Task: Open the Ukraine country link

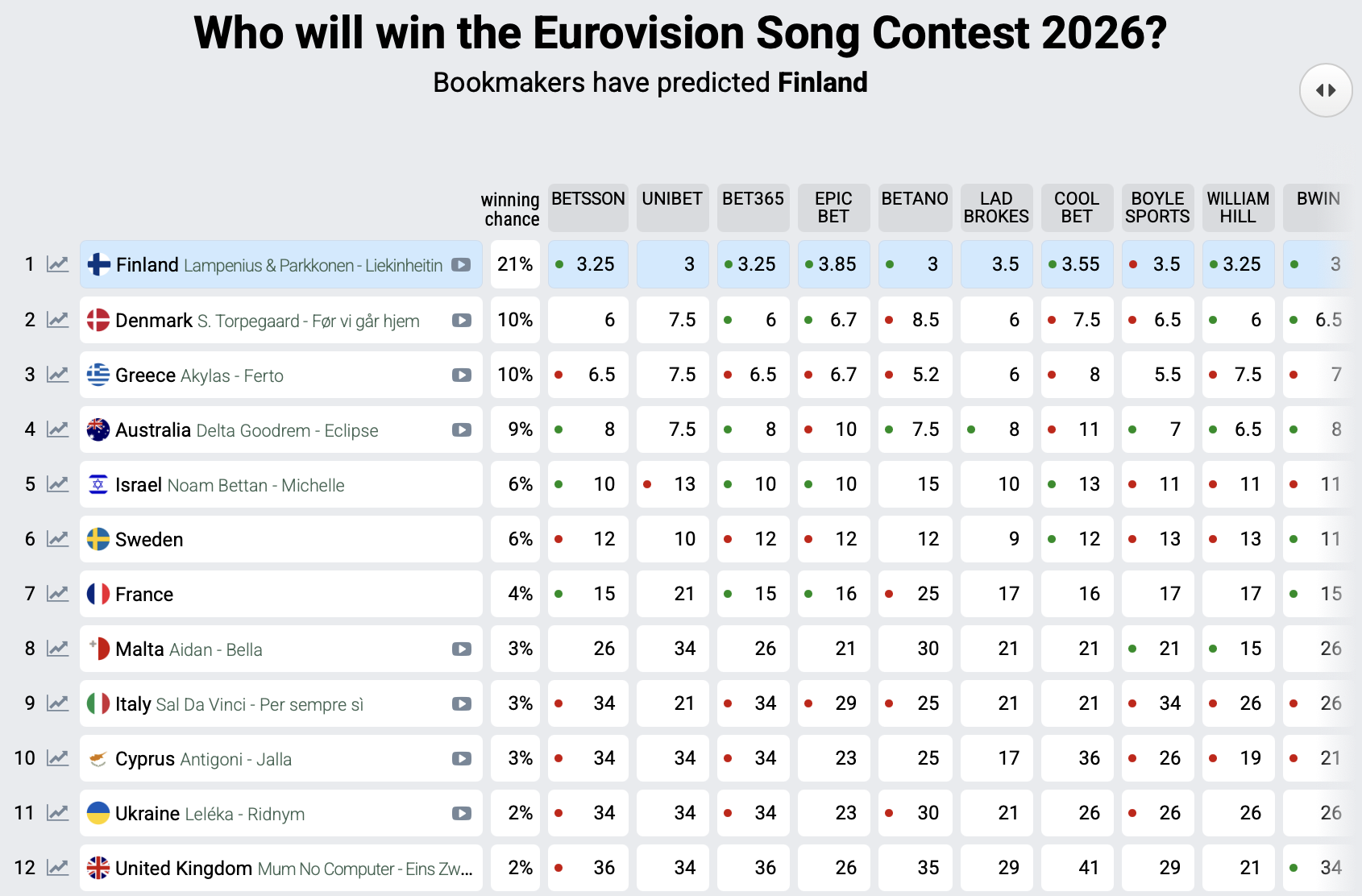Action: coord(147,814)
